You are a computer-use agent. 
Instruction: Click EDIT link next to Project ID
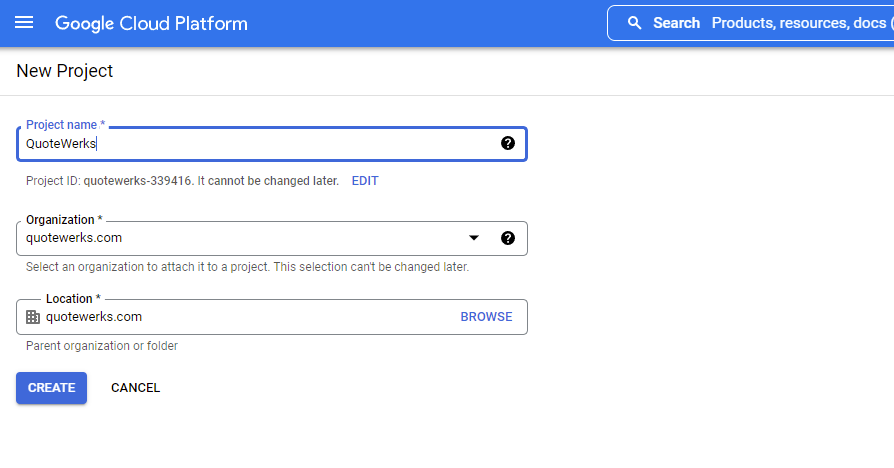365,181
